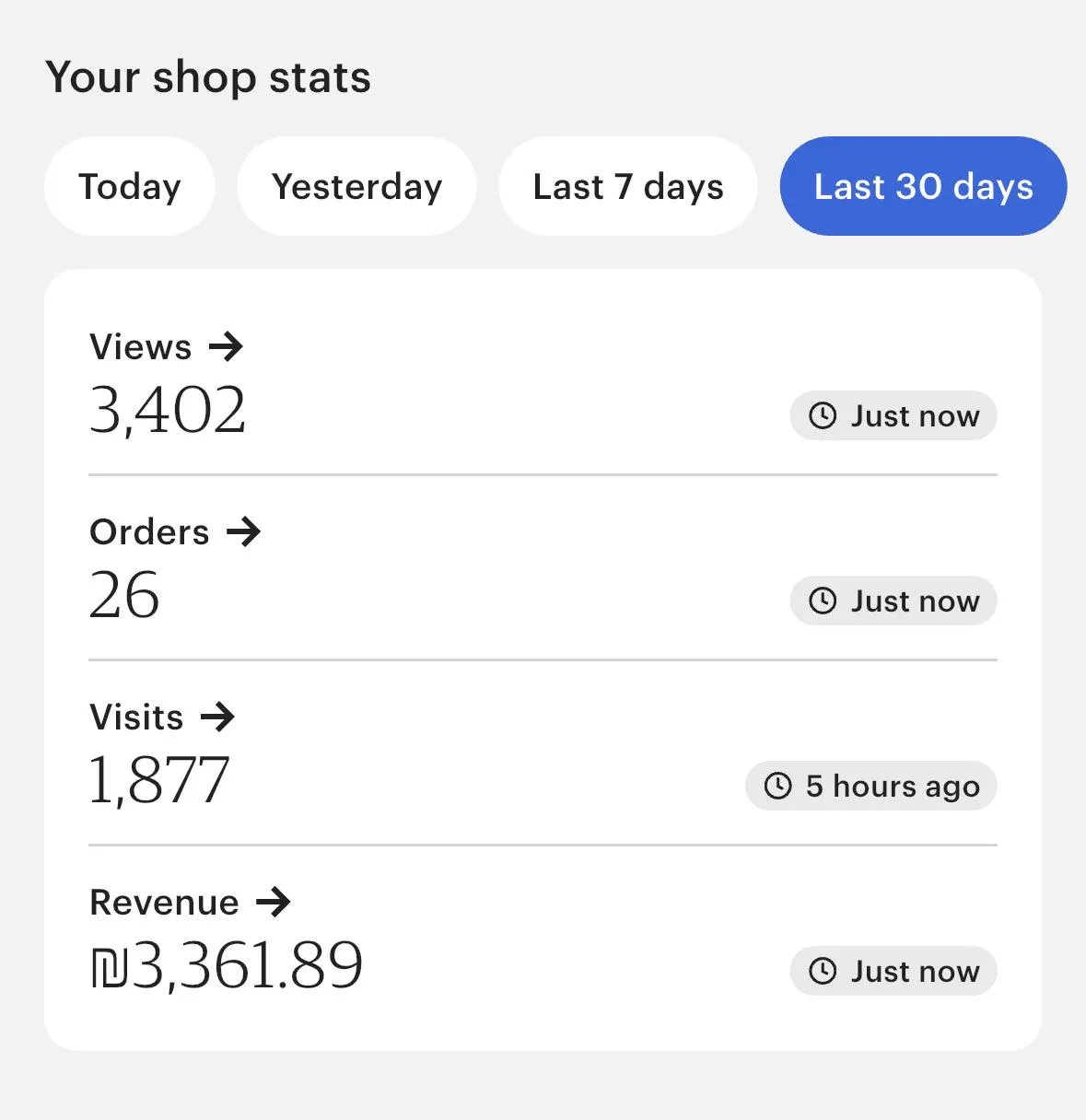Click the arrow icon beside Orders
The width and height of the screenshot is (1086, 1120).
pos(244,531)
